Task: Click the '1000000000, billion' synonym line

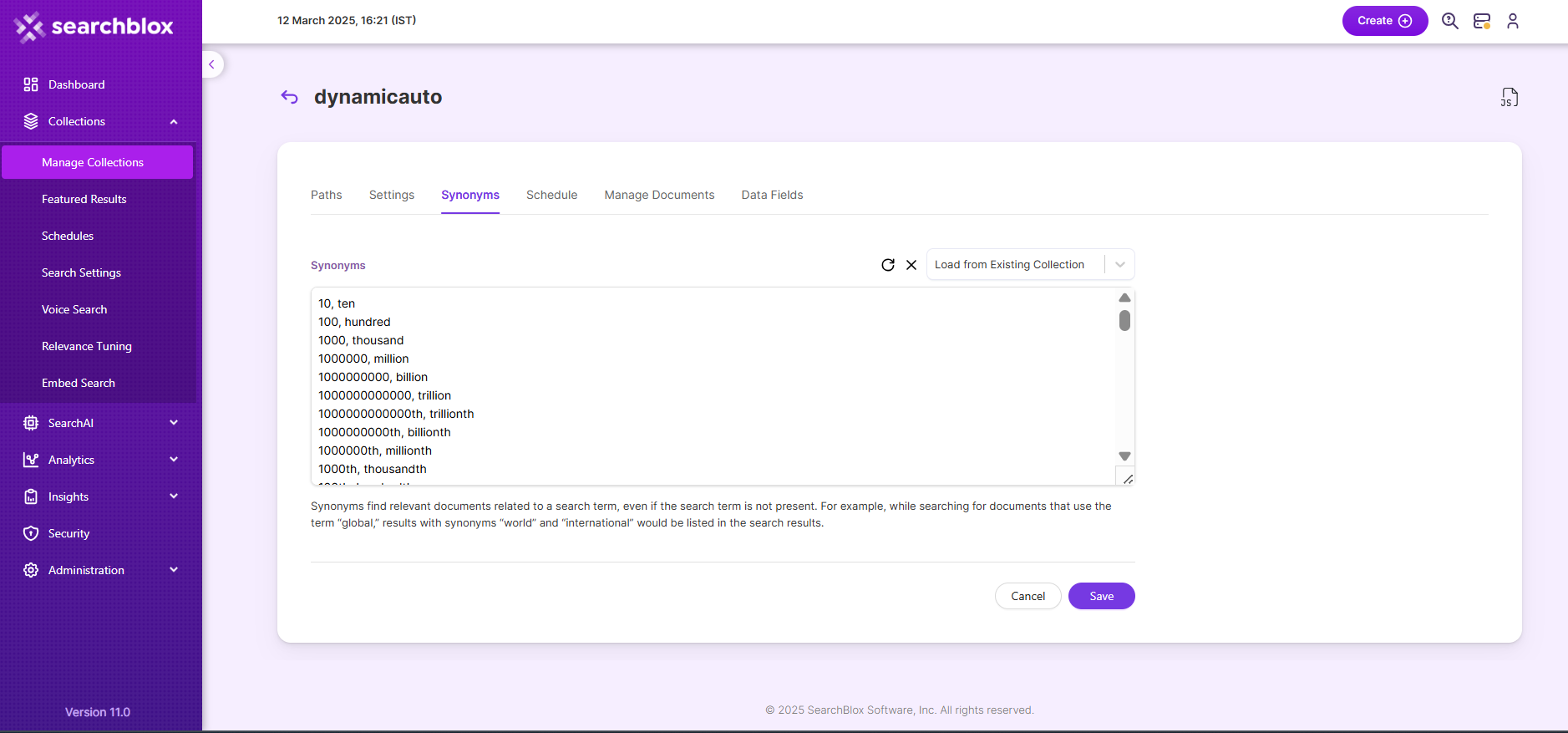Action: point(373,377)
